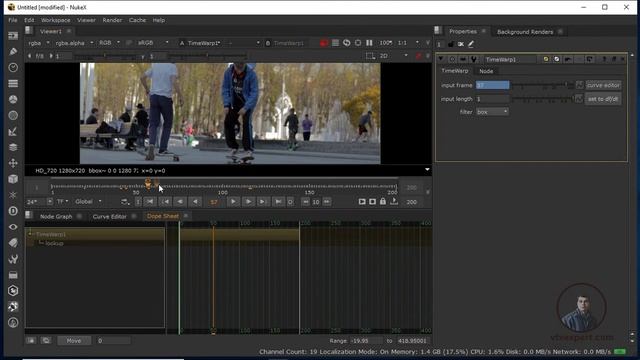Image resolution: width=640 pixels, height=360 pixels.
Task: Open the Keyer nodes menu in toolbar
Action: [13, 131]
